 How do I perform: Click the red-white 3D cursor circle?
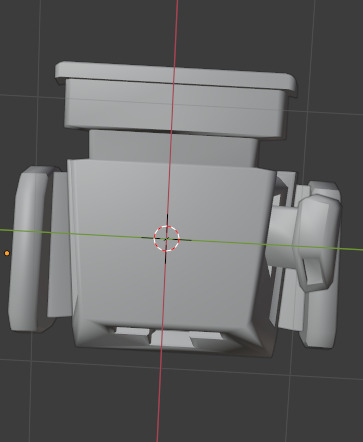pos(167,238)
